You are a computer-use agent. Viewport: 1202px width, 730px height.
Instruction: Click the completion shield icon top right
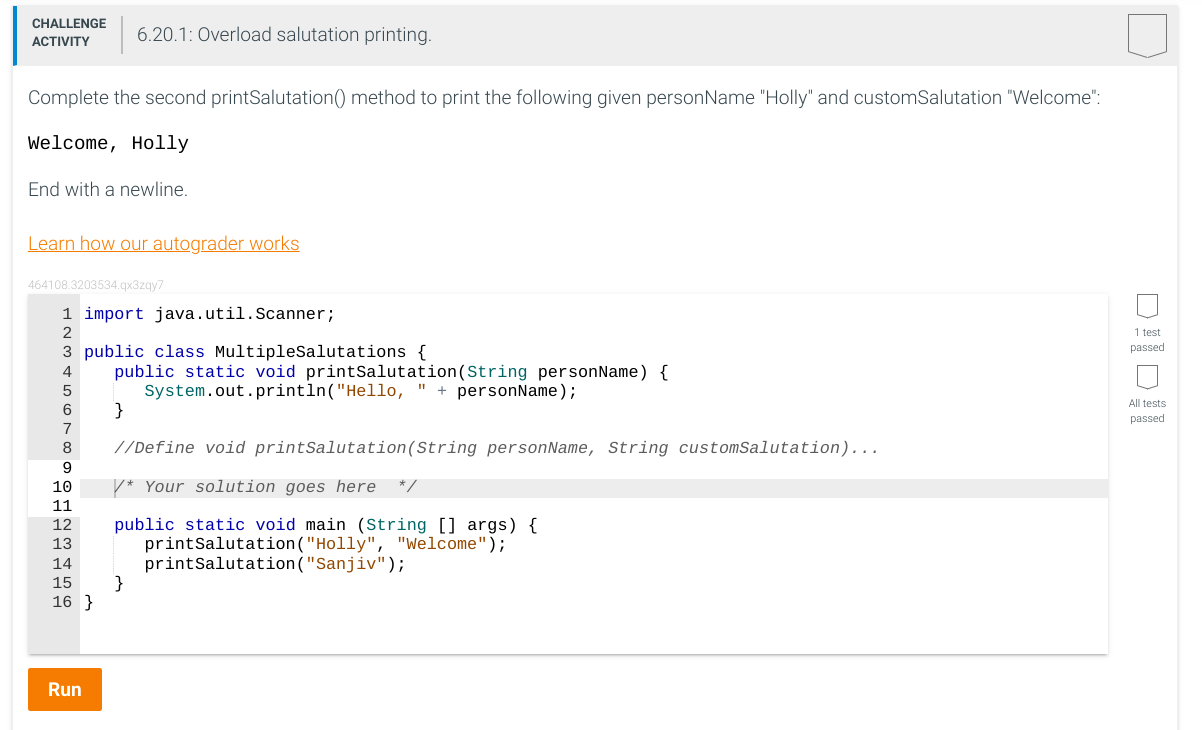point(1147,34)
